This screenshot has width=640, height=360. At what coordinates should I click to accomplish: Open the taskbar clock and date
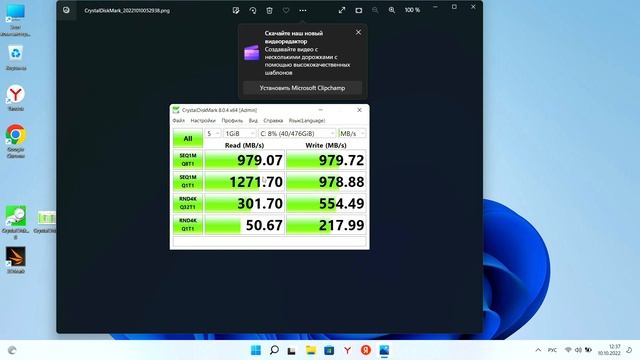[609, 350]
